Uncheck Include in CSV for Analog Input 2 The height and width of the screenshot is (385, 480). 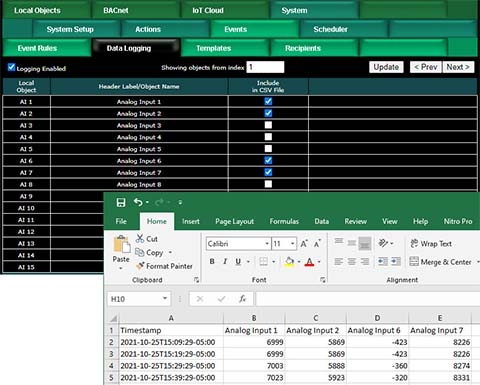[268, 113]
